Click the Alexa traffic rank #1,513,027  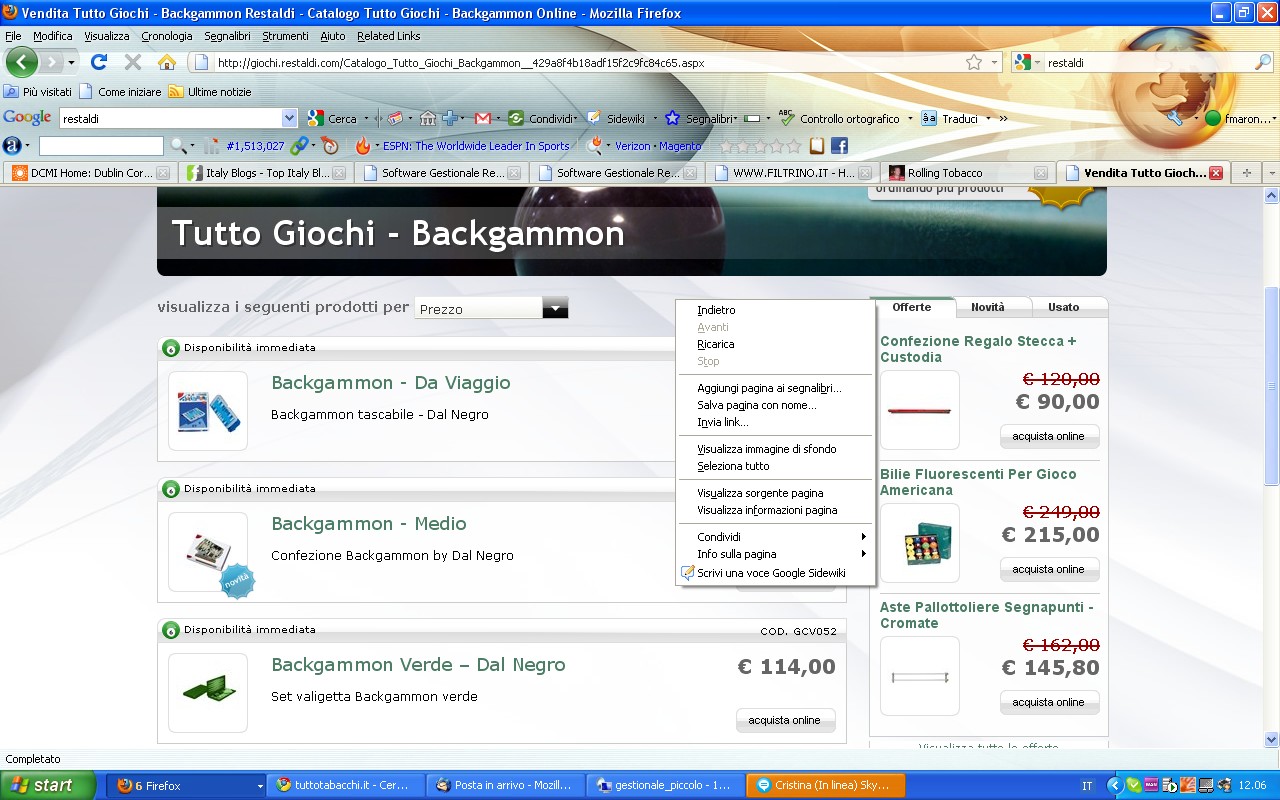click(x=255, y=146)
